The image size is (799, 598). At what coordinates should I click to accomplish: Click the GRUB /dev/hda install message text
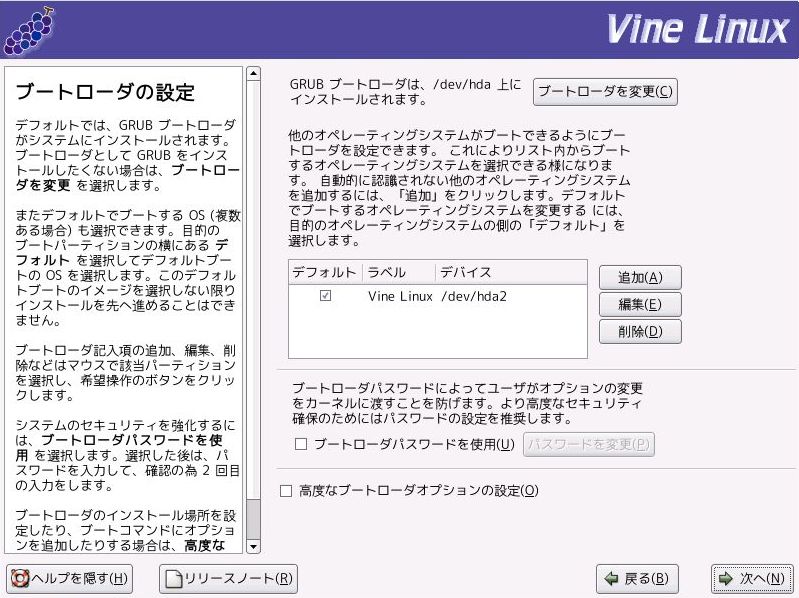coord(406,92)
